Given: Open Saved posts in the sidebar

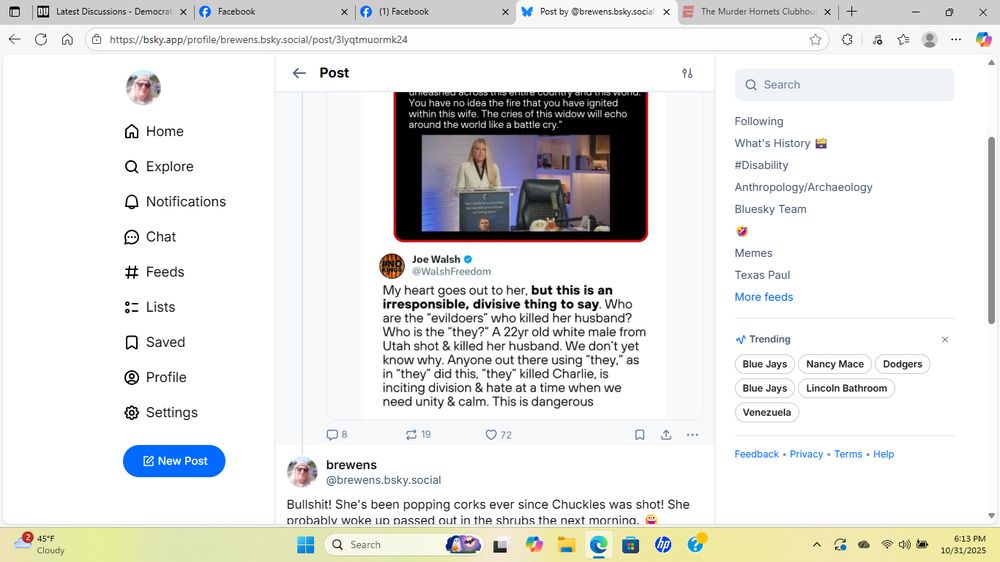Looking at the screenshot, I should point(154,342).
